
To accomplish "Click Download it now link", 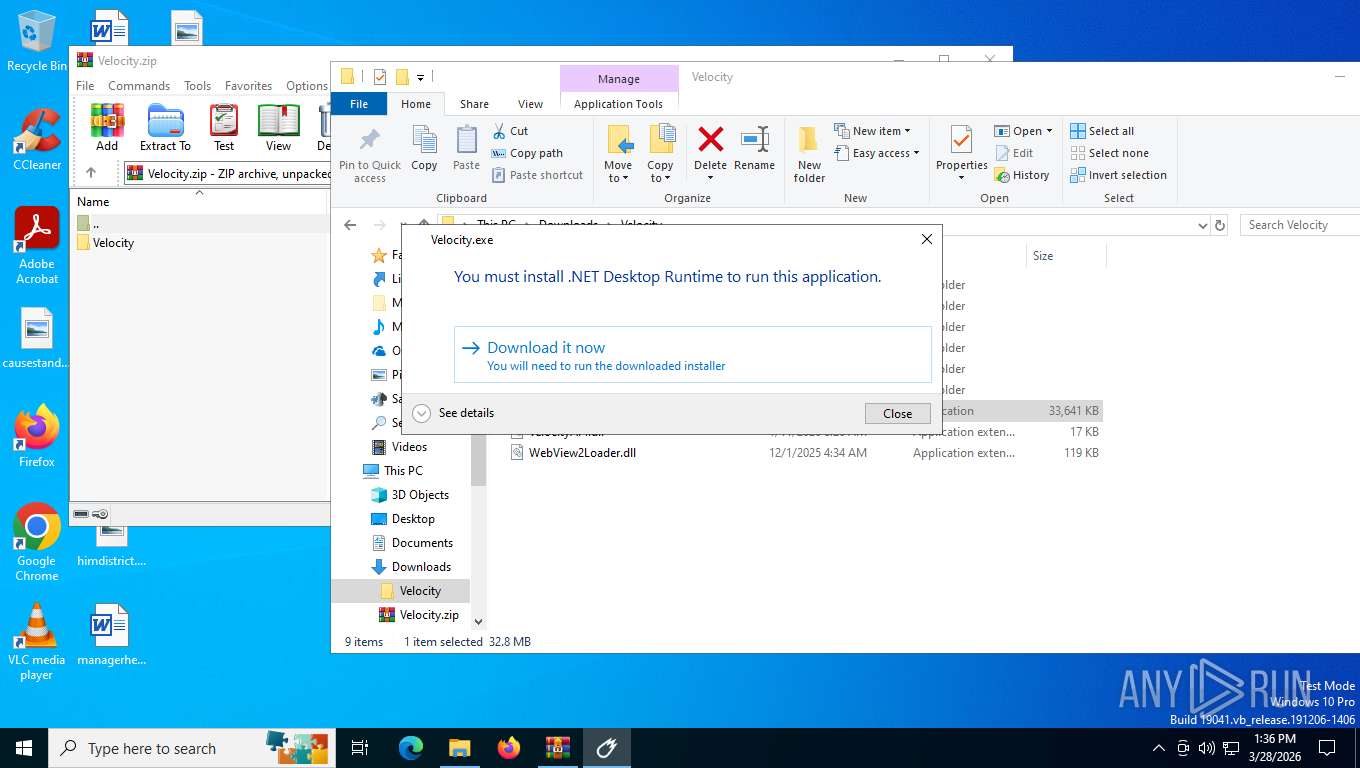I will 692,354.
